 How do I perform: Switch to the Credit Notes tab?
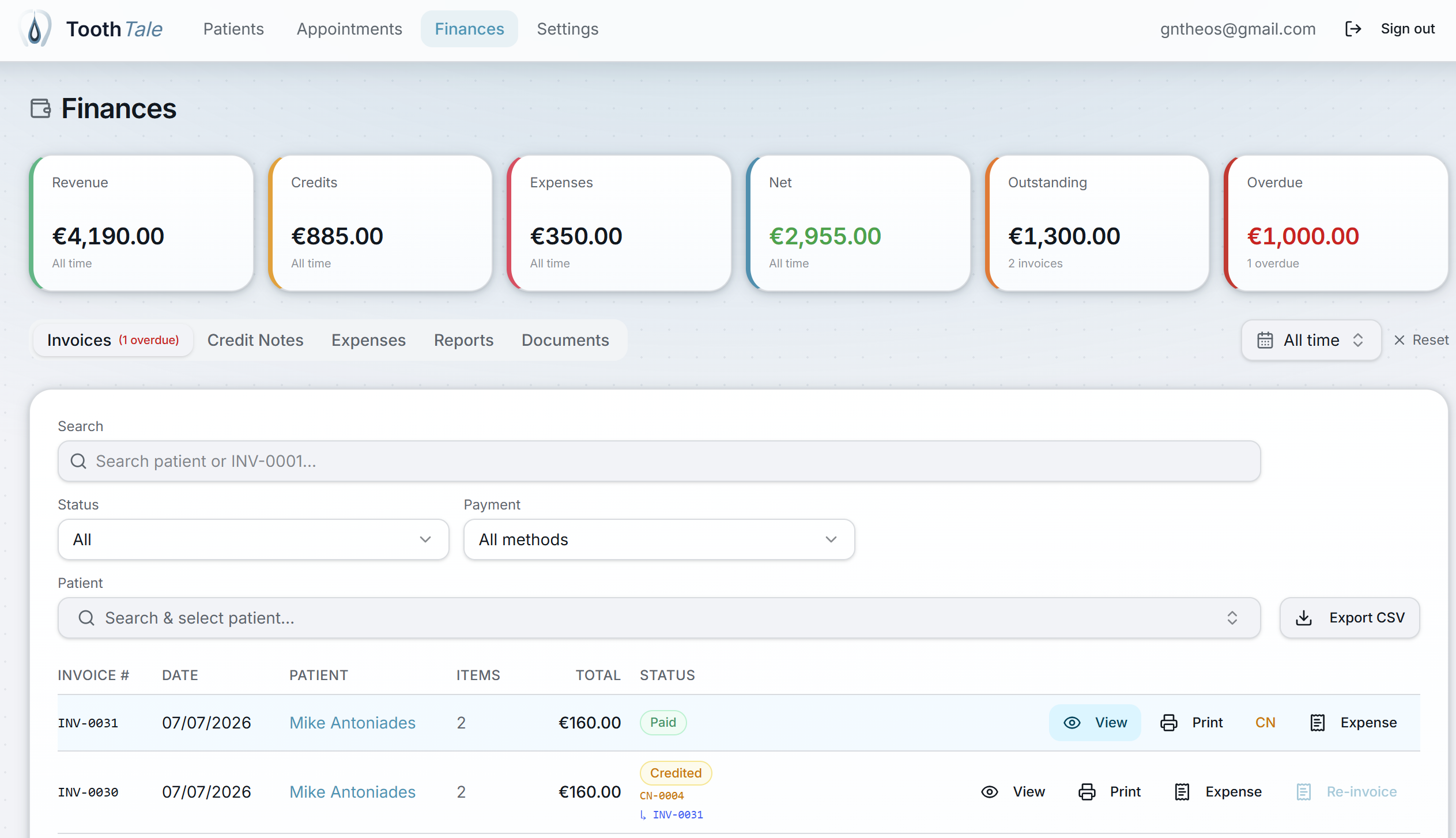(x=255, y=340)
